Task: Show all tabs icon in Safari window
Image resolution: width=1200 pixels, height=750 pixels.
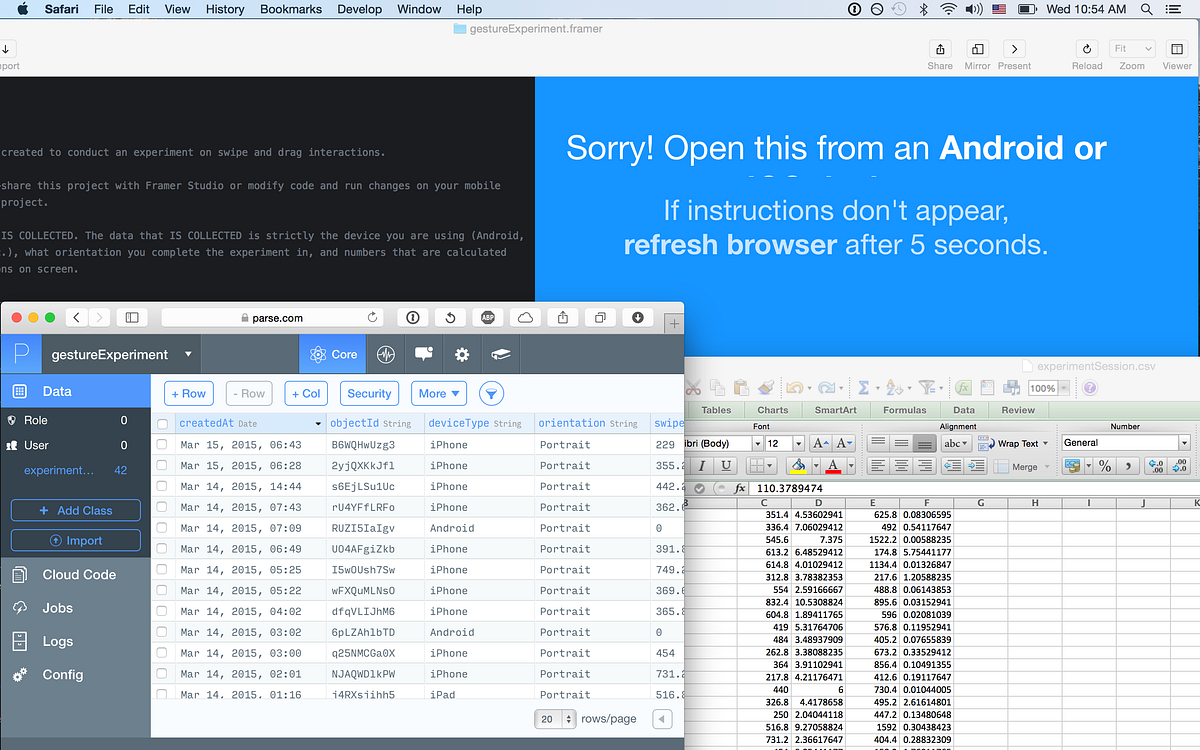Action: pos(600,317)
